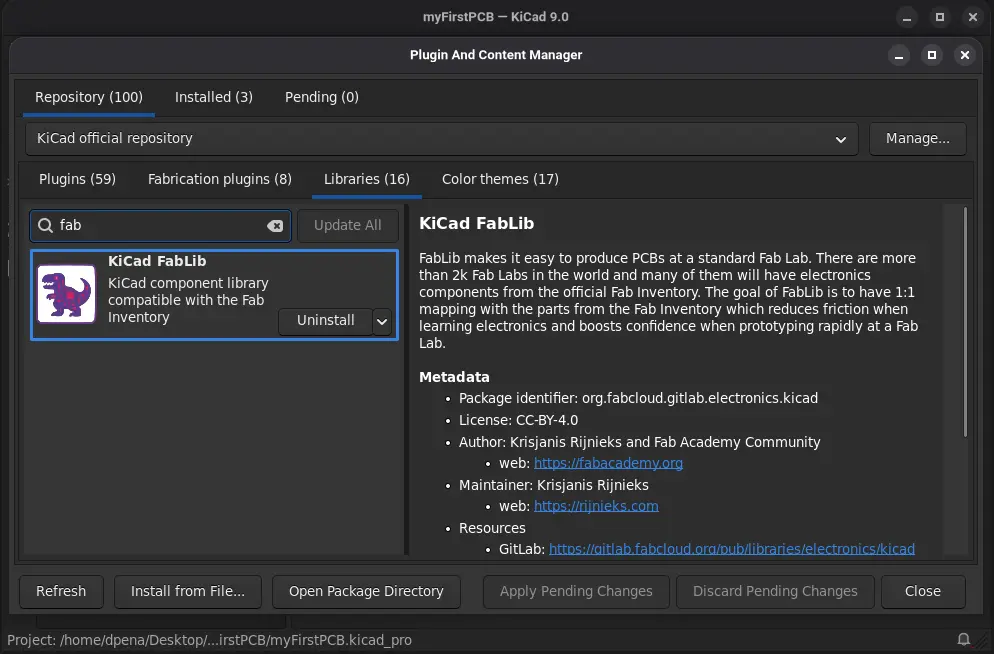Click the KiCad FabLib dinosaur thumbnail

click(x=66, y=294)
